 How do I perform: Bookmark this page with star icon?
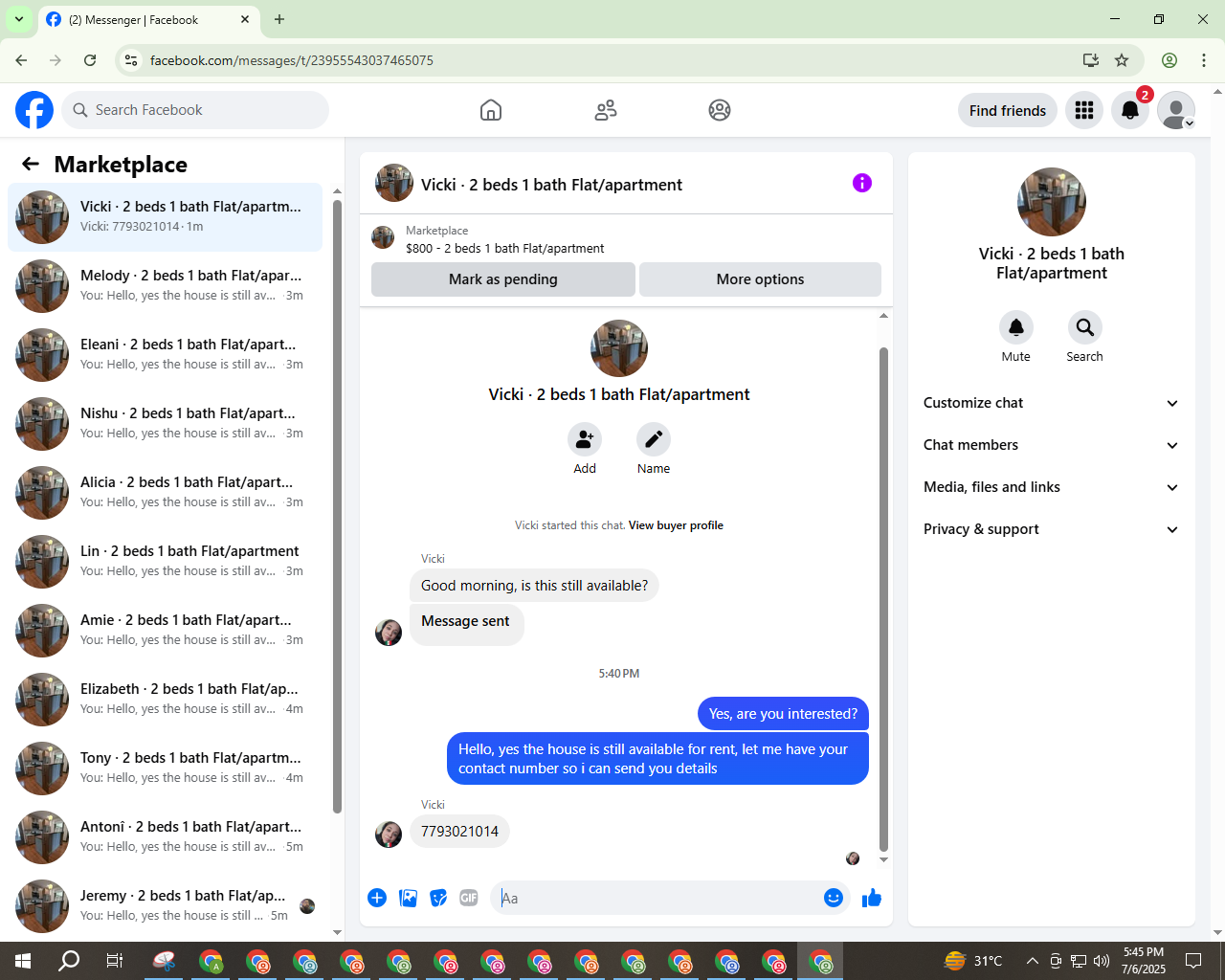point(1122,60)
